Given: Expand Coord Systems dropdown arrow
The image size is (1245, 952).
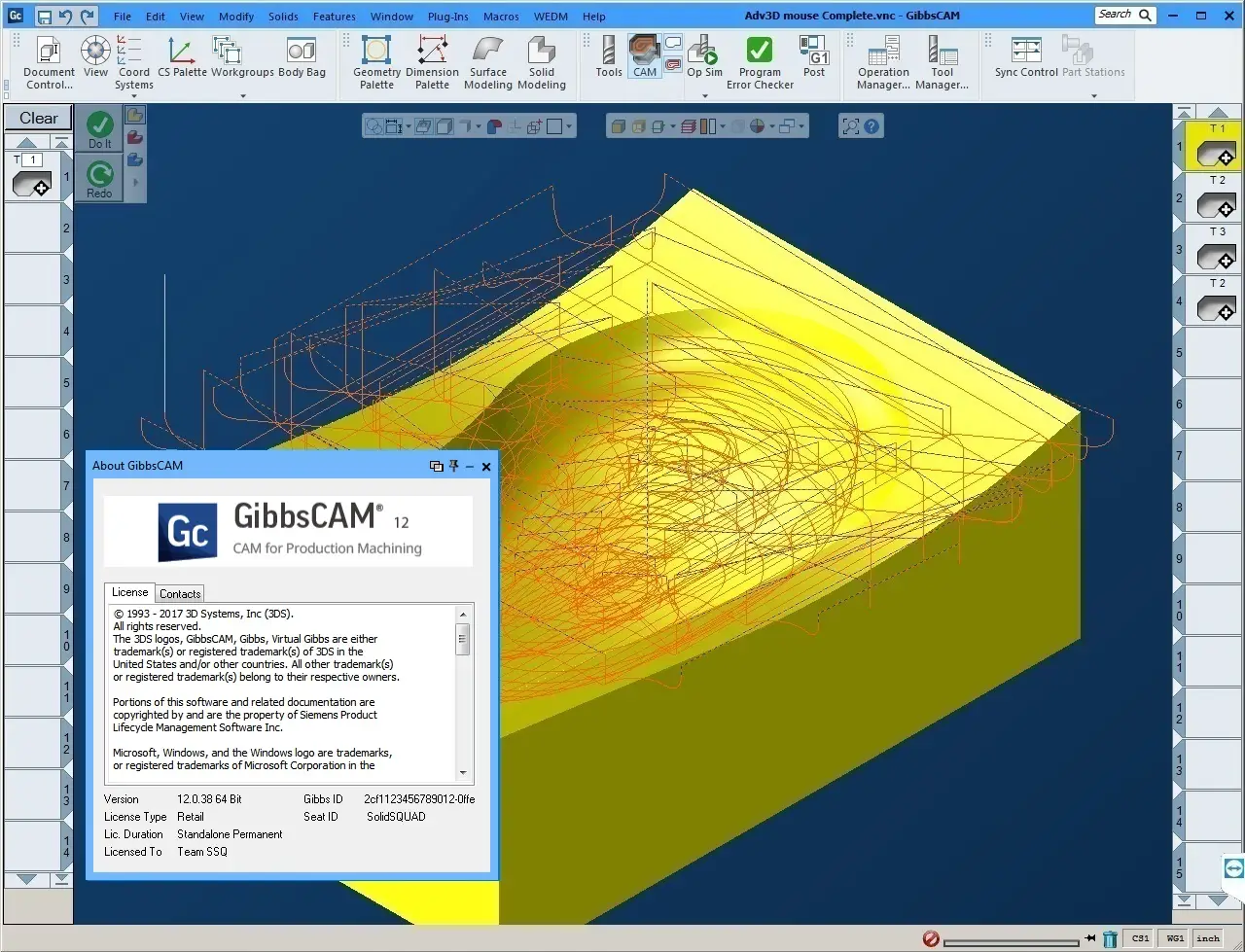Looking at the screenshot, I should pyautogui.click(x=133, y=96).
